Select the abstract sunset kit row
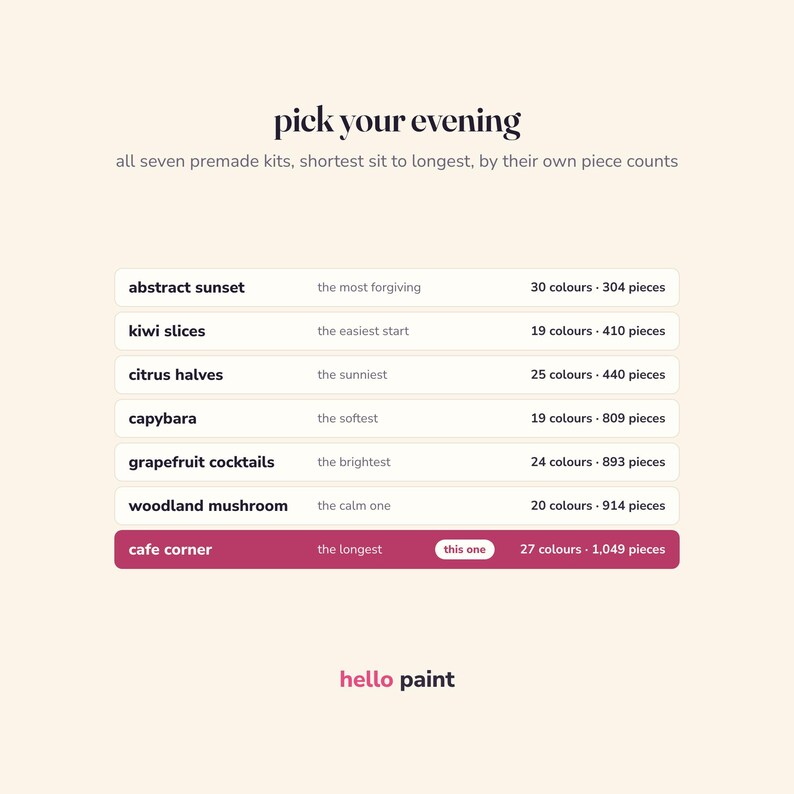The image size is (794, 794). [x=396, y=287]
